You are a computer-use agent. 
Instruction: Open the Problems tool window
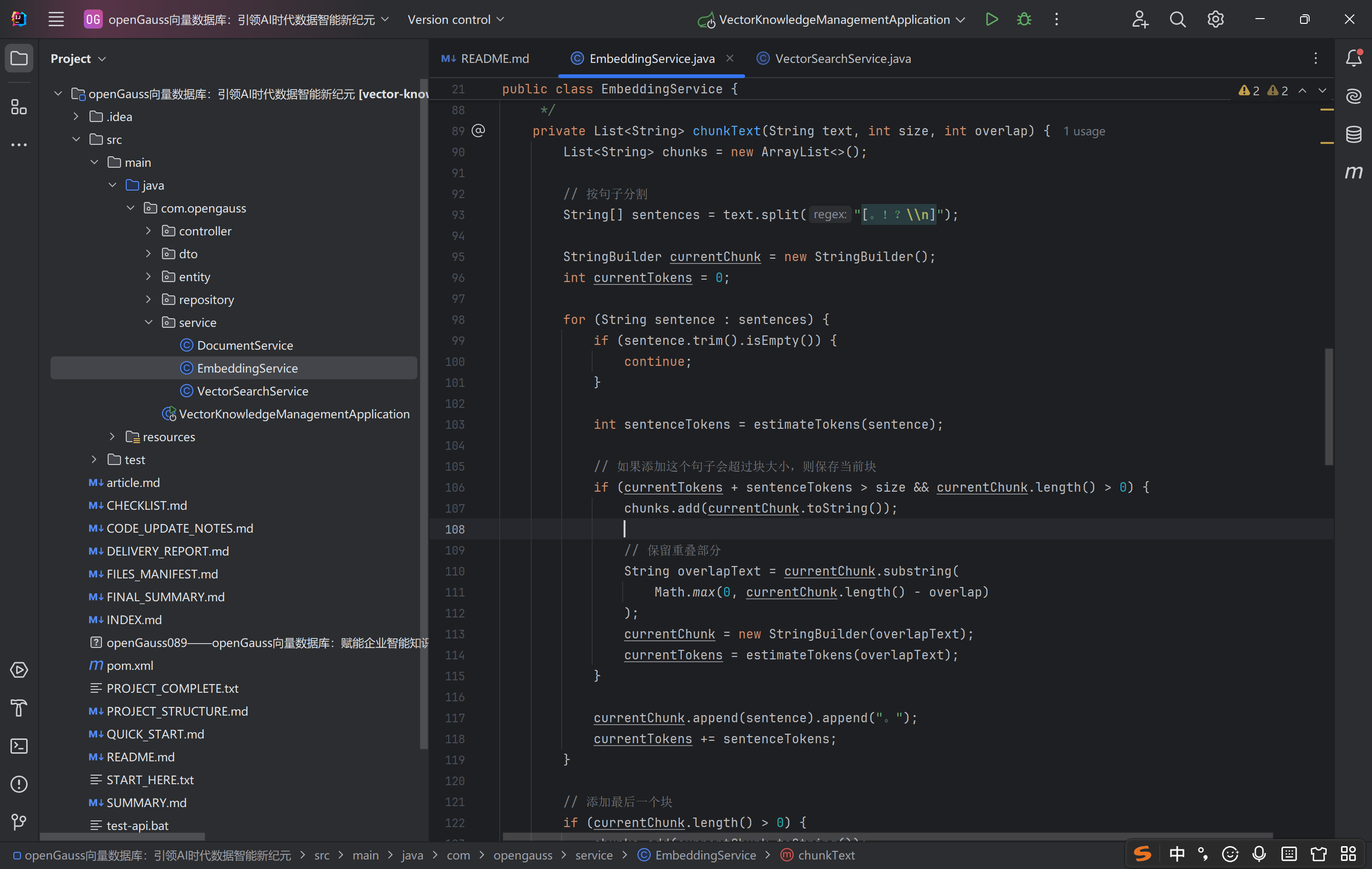point(19,784)
